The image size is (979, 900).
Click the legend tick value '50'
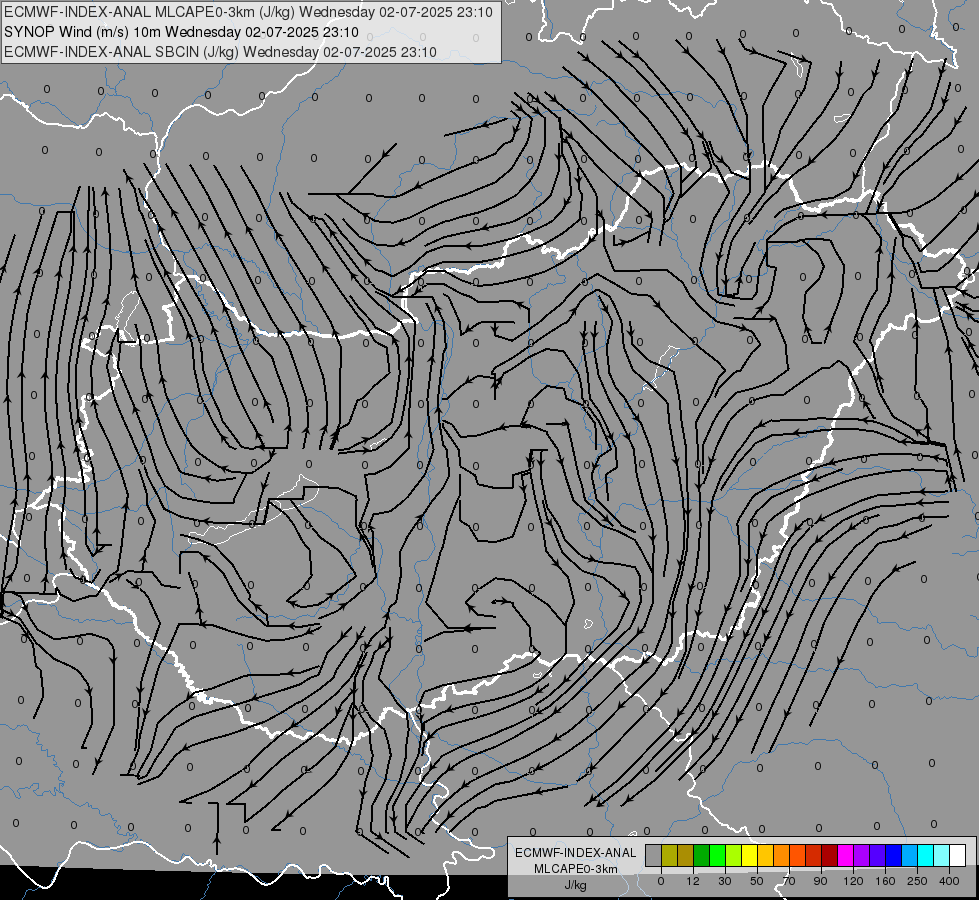pyautogui.click(x=757, y=881)
